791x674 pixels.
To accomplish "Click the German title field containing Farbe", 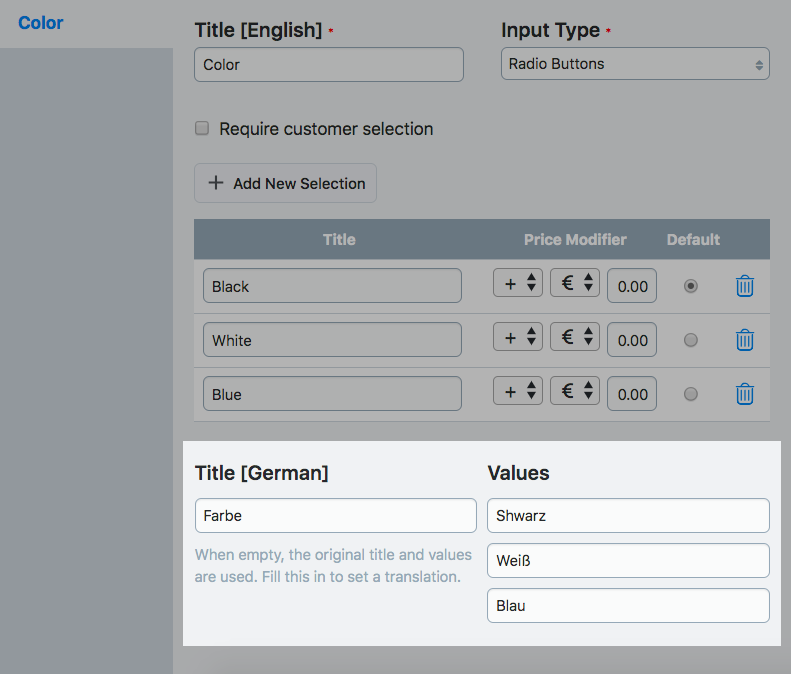I will coord(335,516).
